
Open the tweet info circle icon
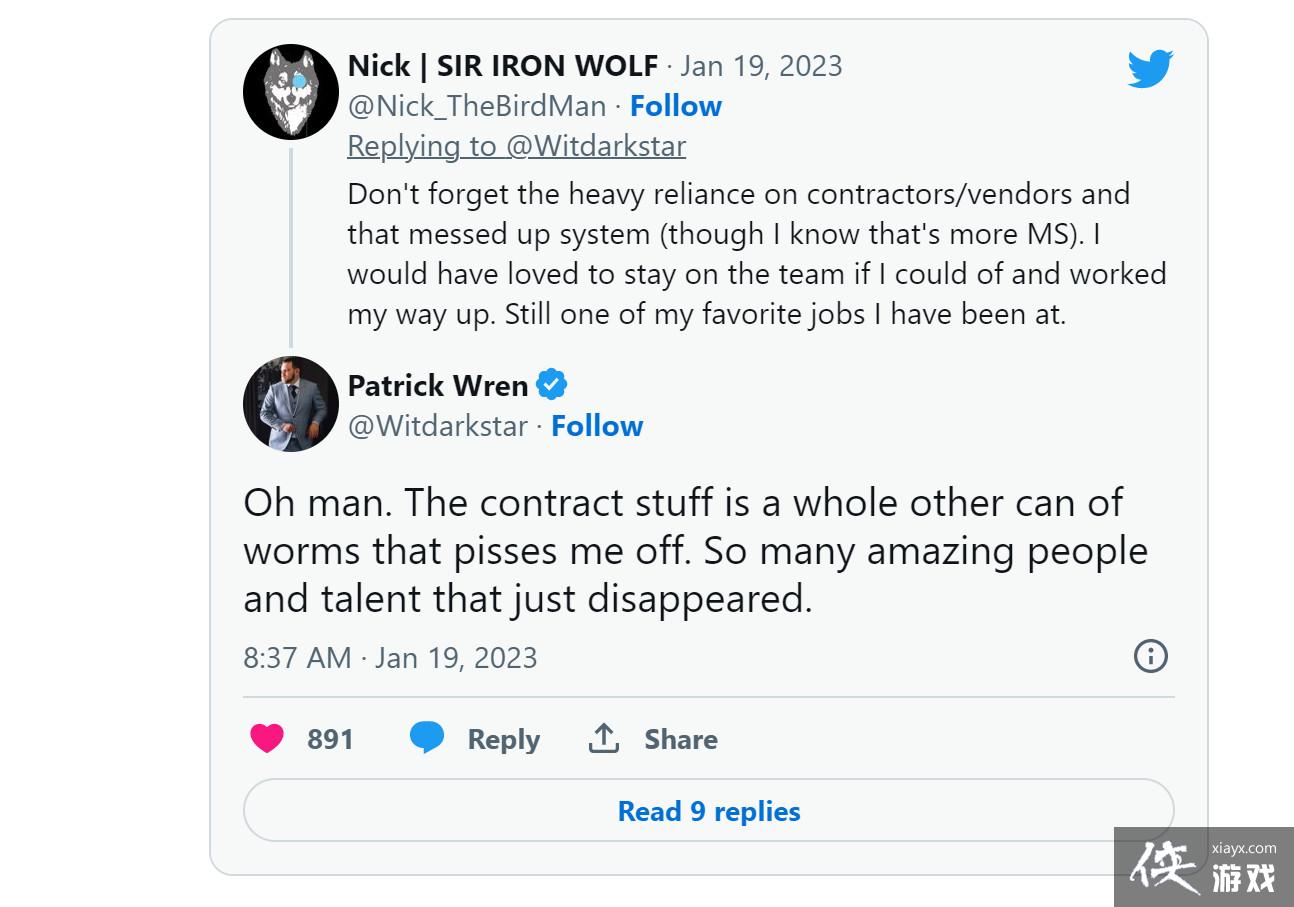pyautogui.click(x=1151, y=656)
